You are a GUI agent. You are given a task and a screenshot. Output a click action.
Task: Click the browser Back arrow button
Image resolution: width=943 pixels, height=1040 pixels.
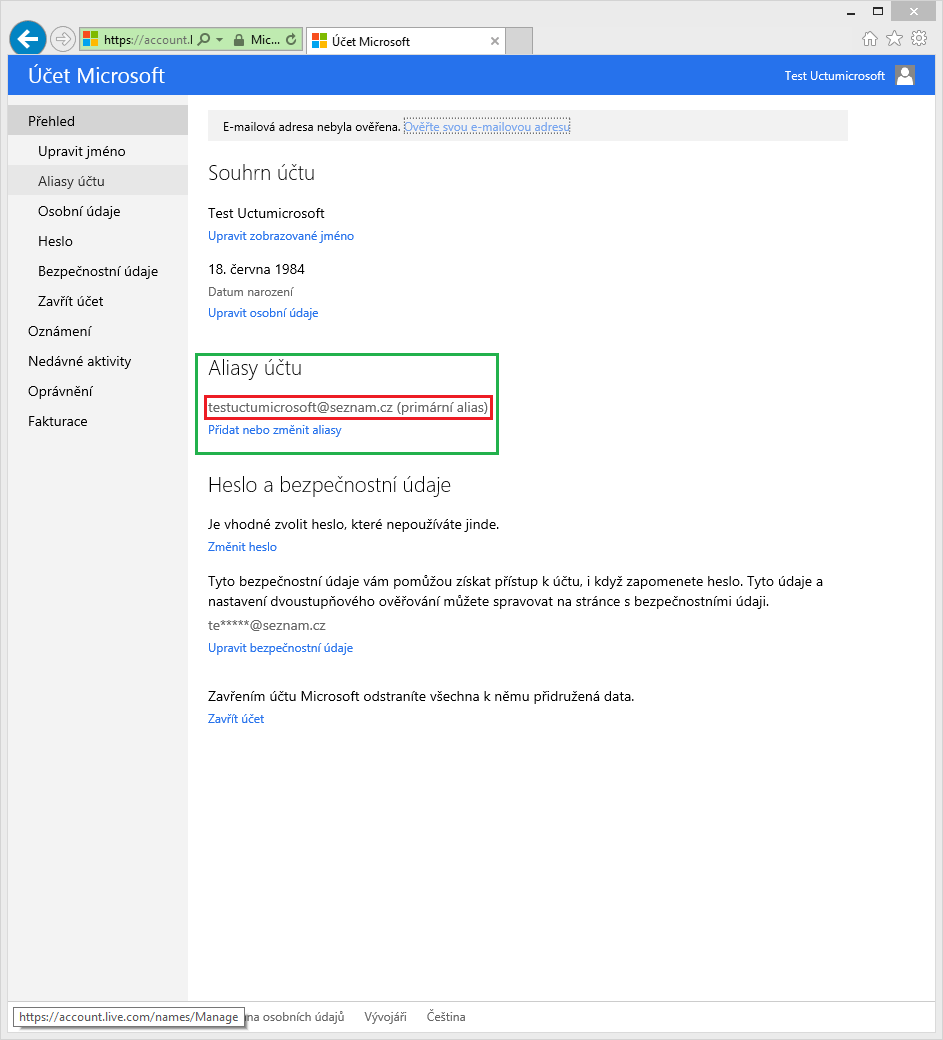pos(27,39)
